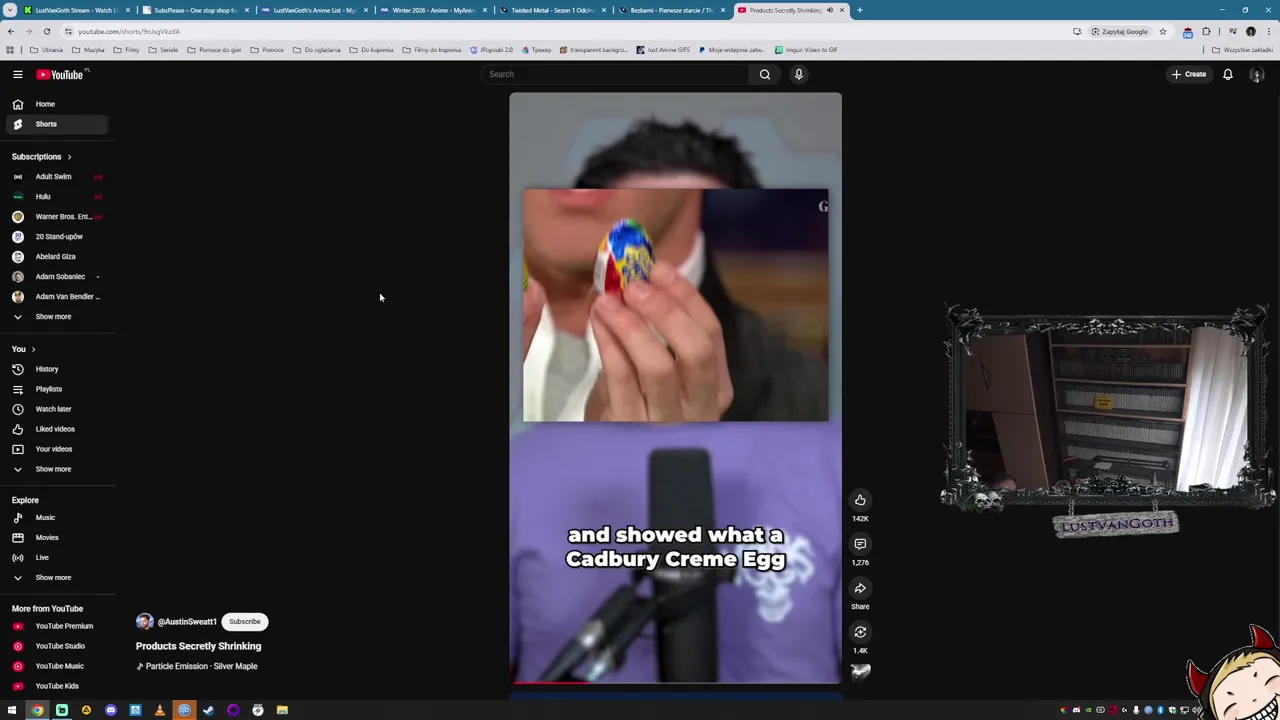The height and width of the screenshot is (720, 1280).
Task: Open the Adult Swim subscription
Action: click(56, 177)
